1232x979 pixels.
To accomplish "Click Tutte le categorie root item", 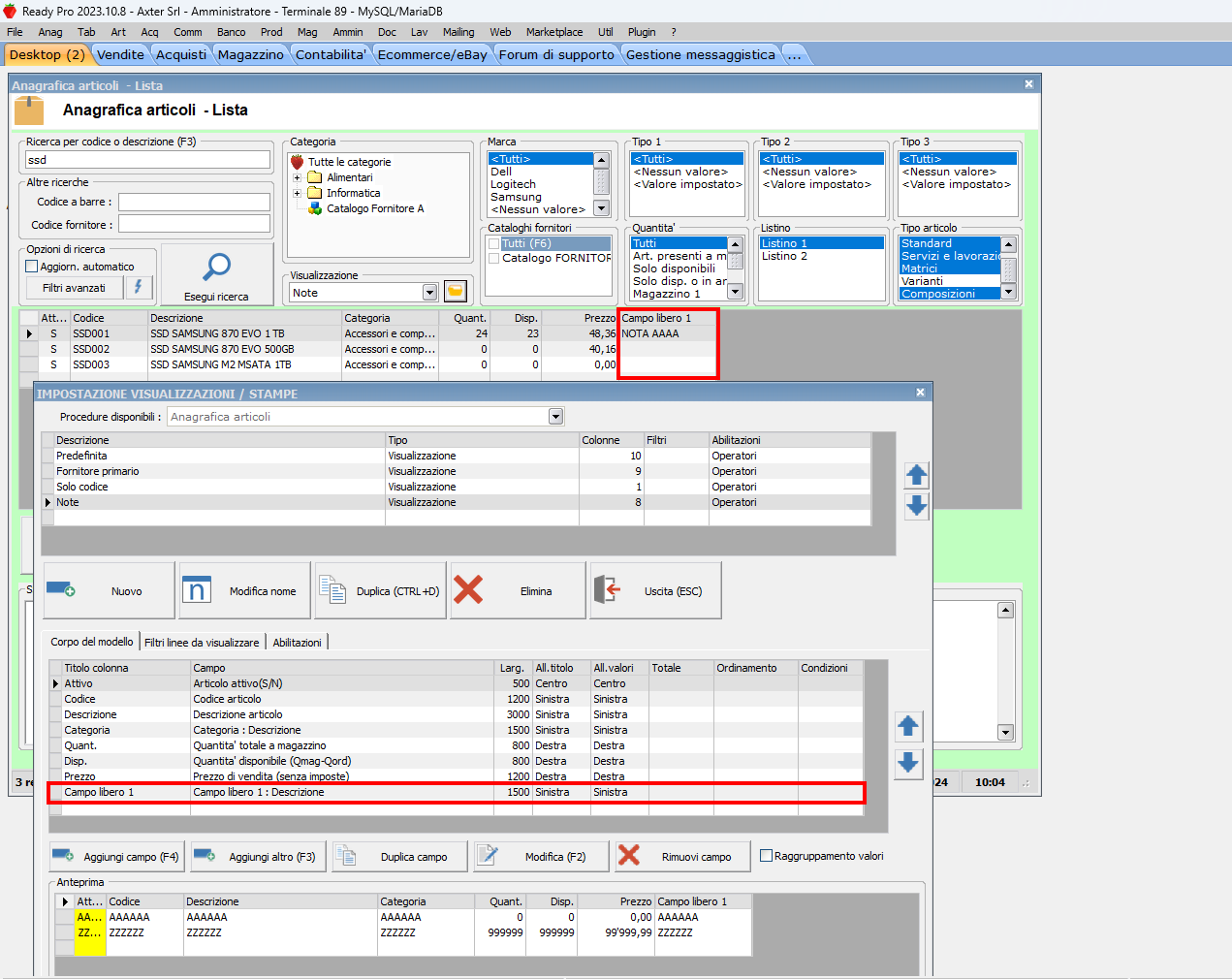I will coord(349,162).
